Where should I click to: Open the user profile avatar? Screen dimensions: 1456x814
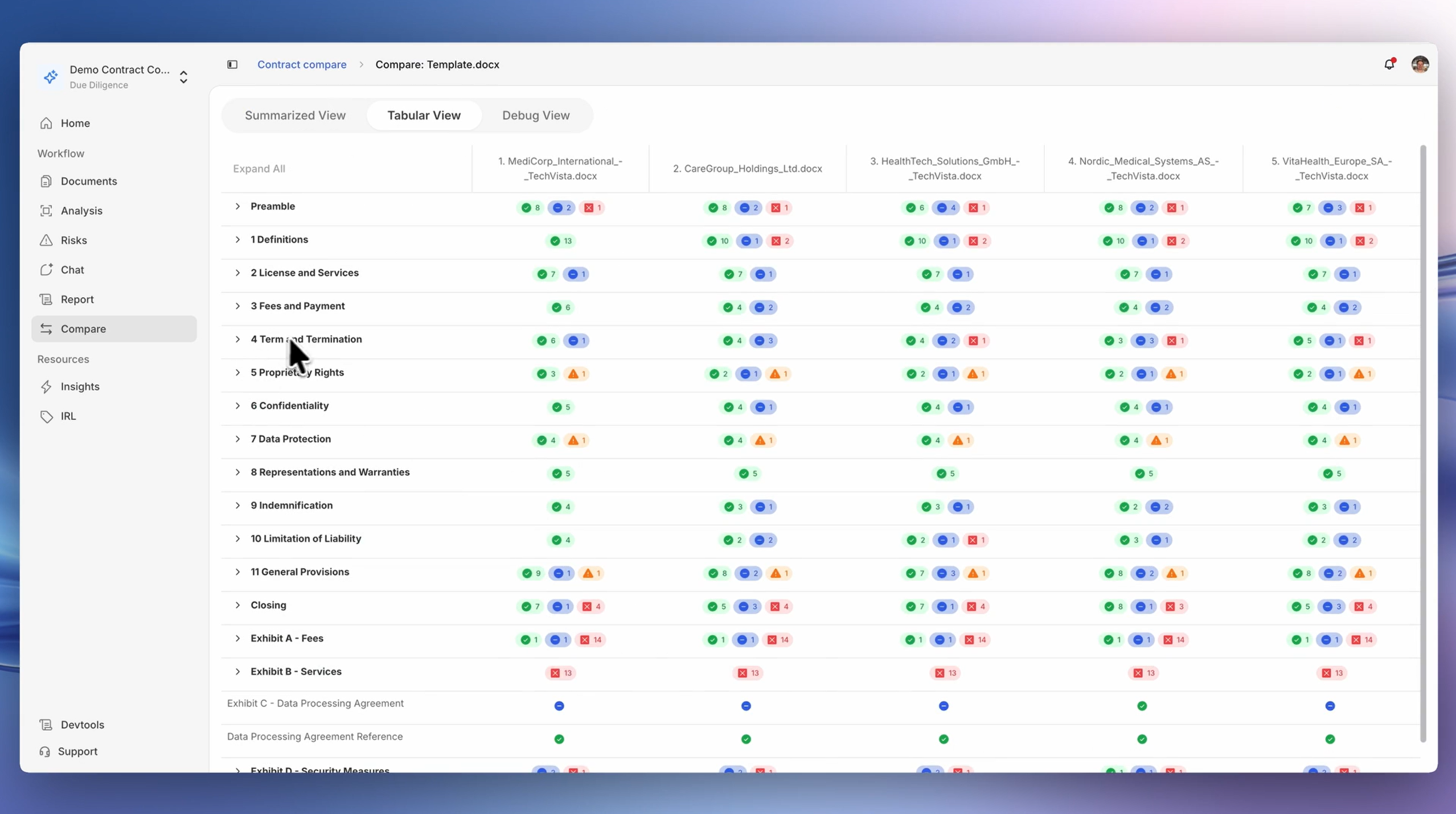pos(1420,64)
